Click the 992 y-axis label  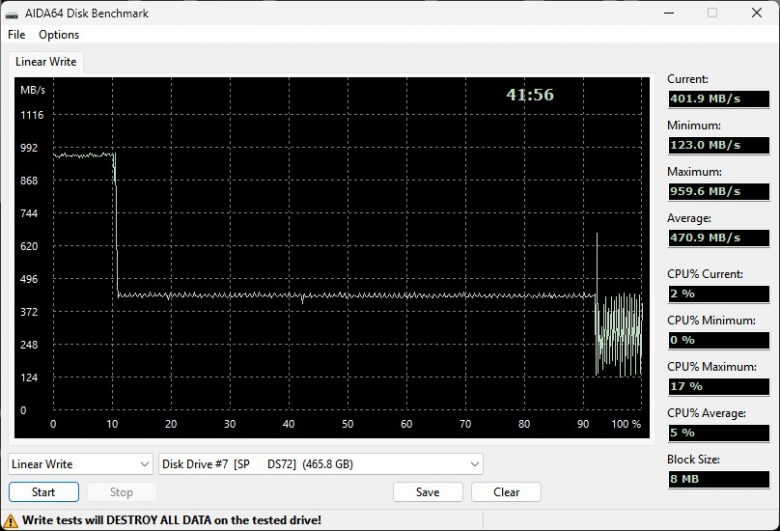pos(29,148)
